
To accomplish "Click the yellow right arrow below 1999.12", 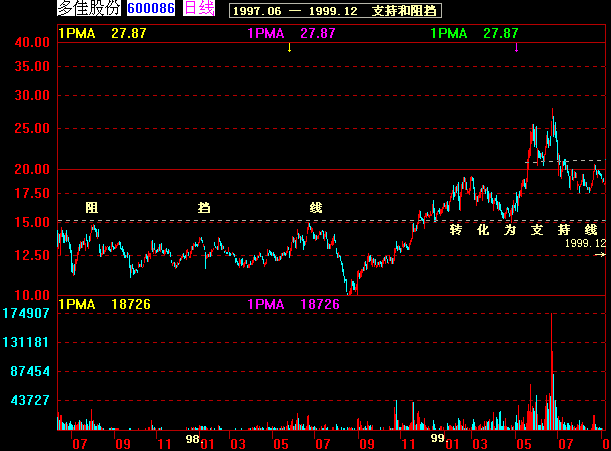I will (x=599, y=255).
